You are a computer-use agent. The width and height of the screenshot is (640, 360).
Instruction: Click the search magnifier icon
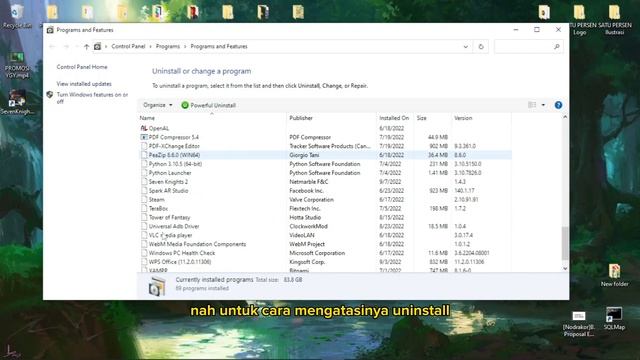point(556,47)
